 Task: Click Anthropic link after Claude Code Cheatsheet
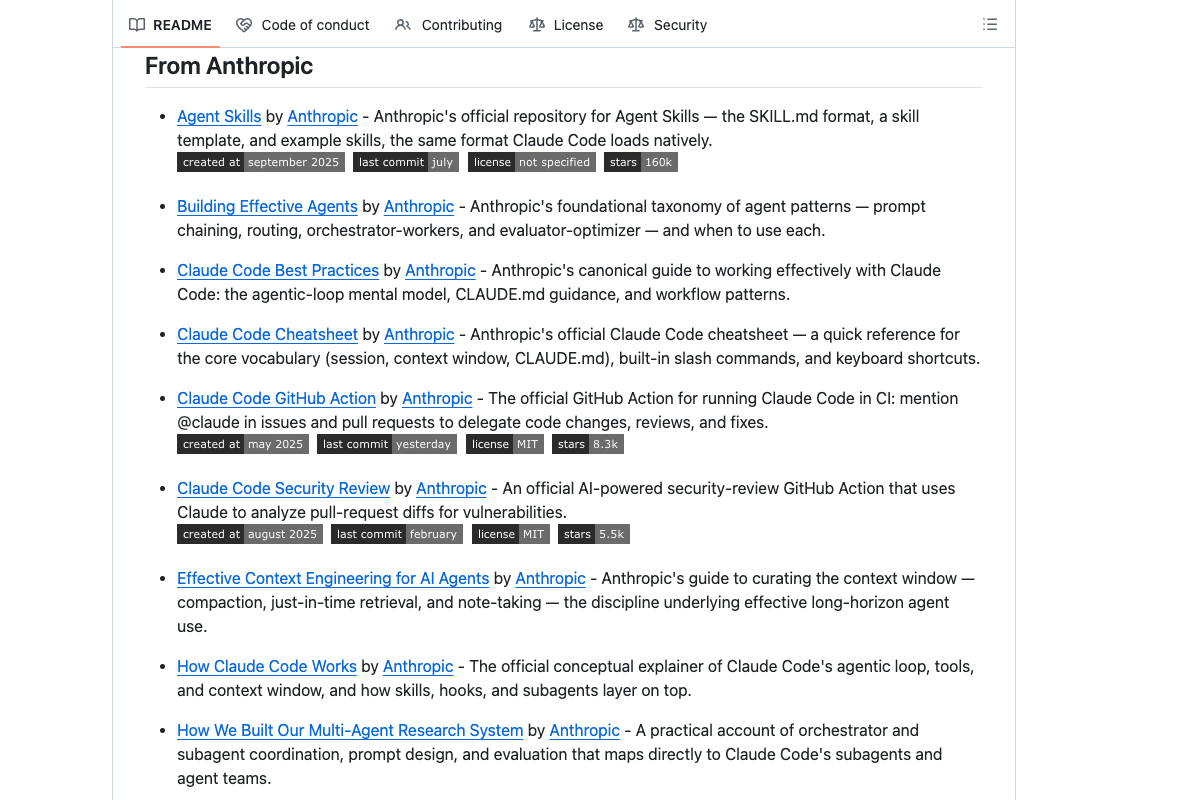[x=419, y=334]
